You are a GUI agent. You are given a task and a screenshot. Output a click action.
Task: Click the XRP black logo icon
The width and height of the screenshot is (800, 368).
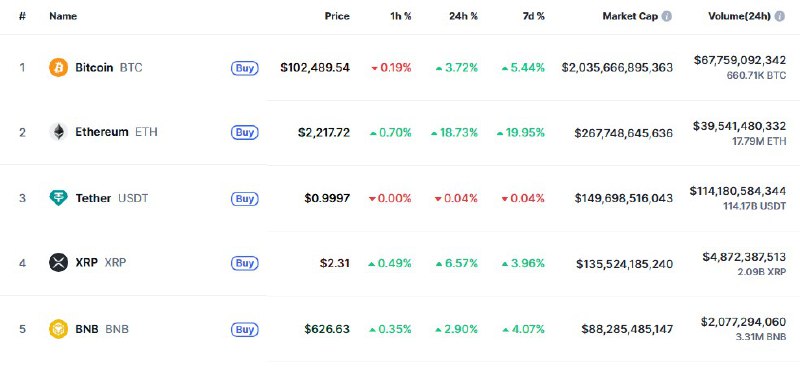[x=58, y=263]
